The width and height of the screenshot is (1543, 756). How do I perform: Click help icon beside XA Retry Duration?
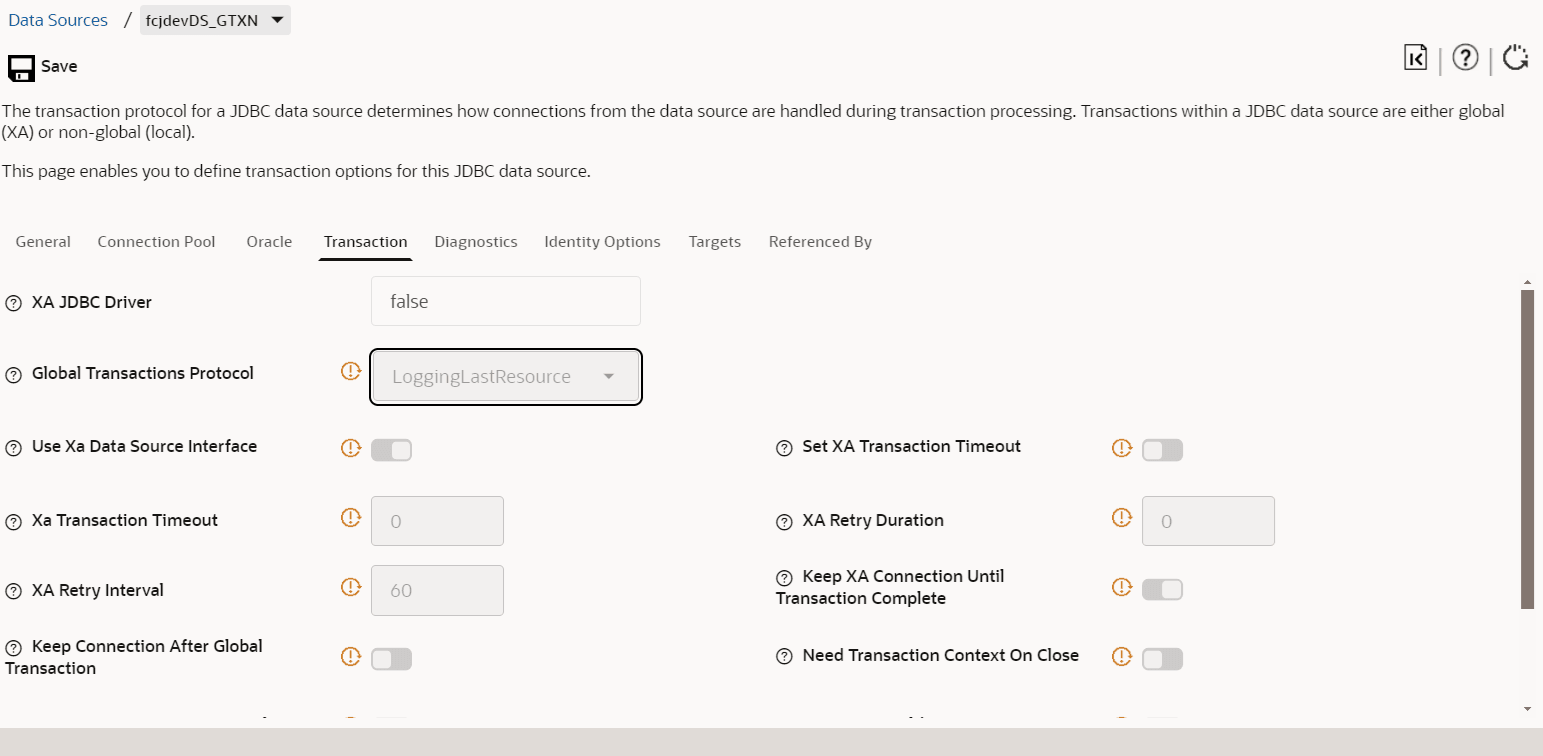tap(784, 521)
